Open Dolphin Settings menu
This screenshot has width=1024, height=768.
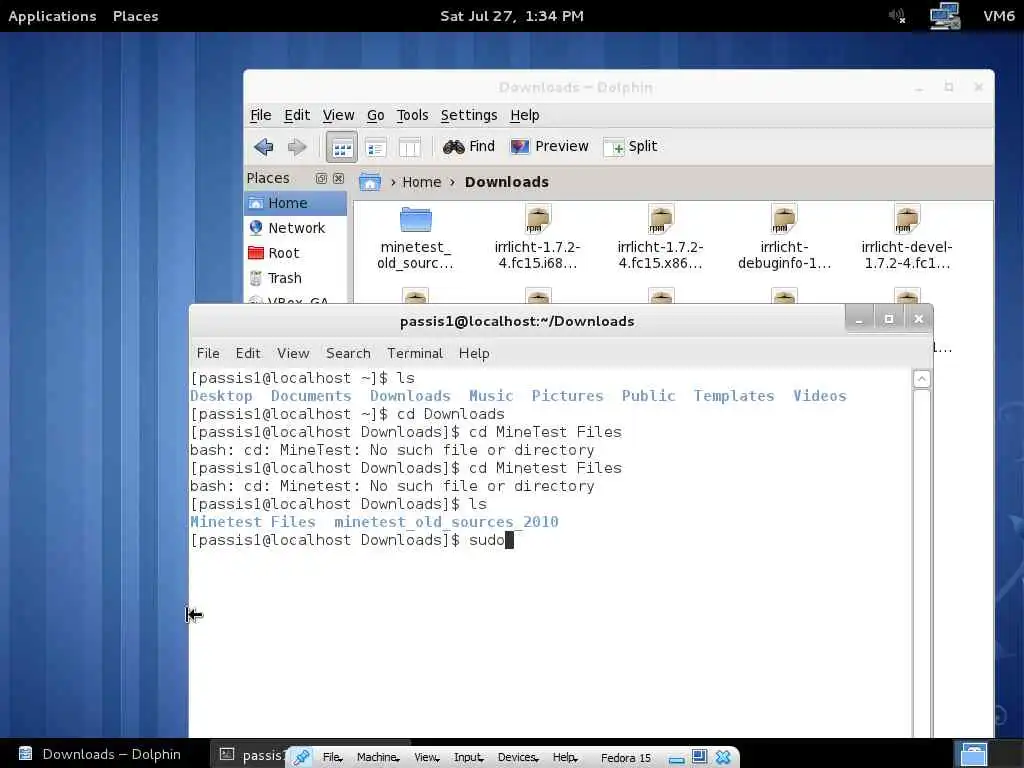[469, 116]
